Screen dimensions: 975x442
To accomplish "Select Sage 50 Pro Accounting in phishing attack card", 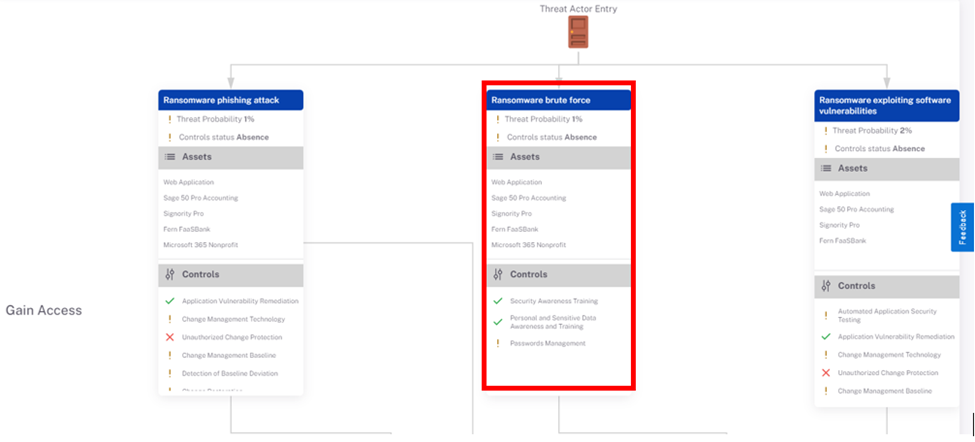I will tap(200, 198).
